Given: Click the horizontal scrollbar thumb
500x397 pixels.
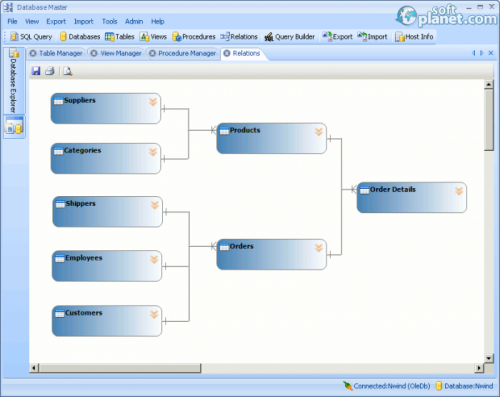Looking at the screenshot, I should (120, 368).
